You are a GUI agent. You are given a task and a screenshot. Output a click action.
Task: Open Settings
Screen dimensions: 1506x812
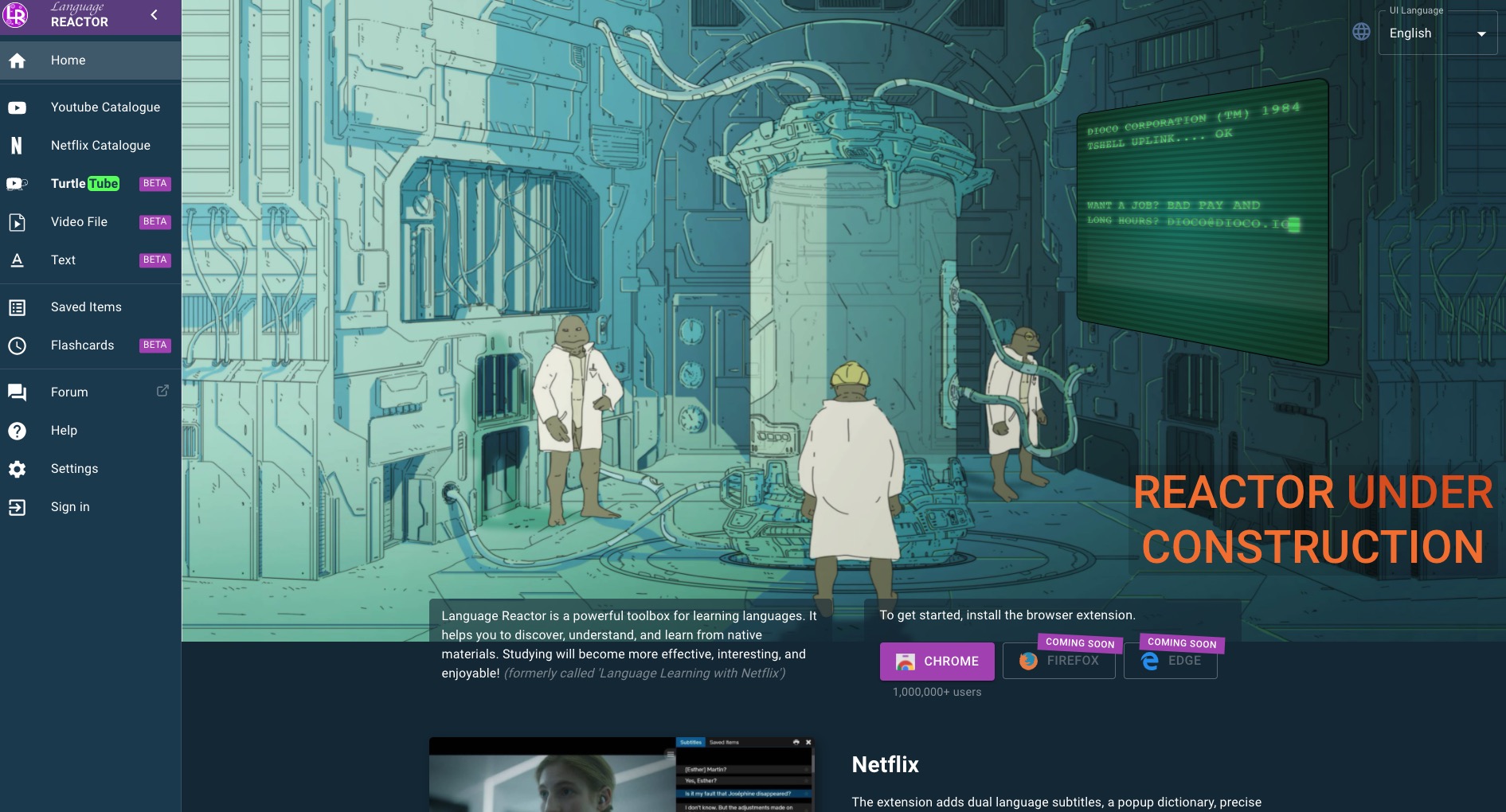pyautogui.click(x=91, y=469)
